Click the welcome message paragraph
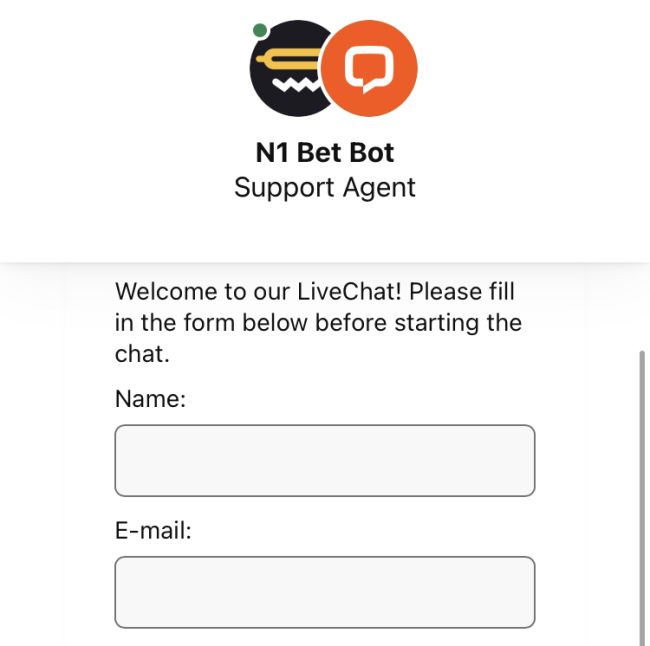650x646 pixels. tap(318, 322)
